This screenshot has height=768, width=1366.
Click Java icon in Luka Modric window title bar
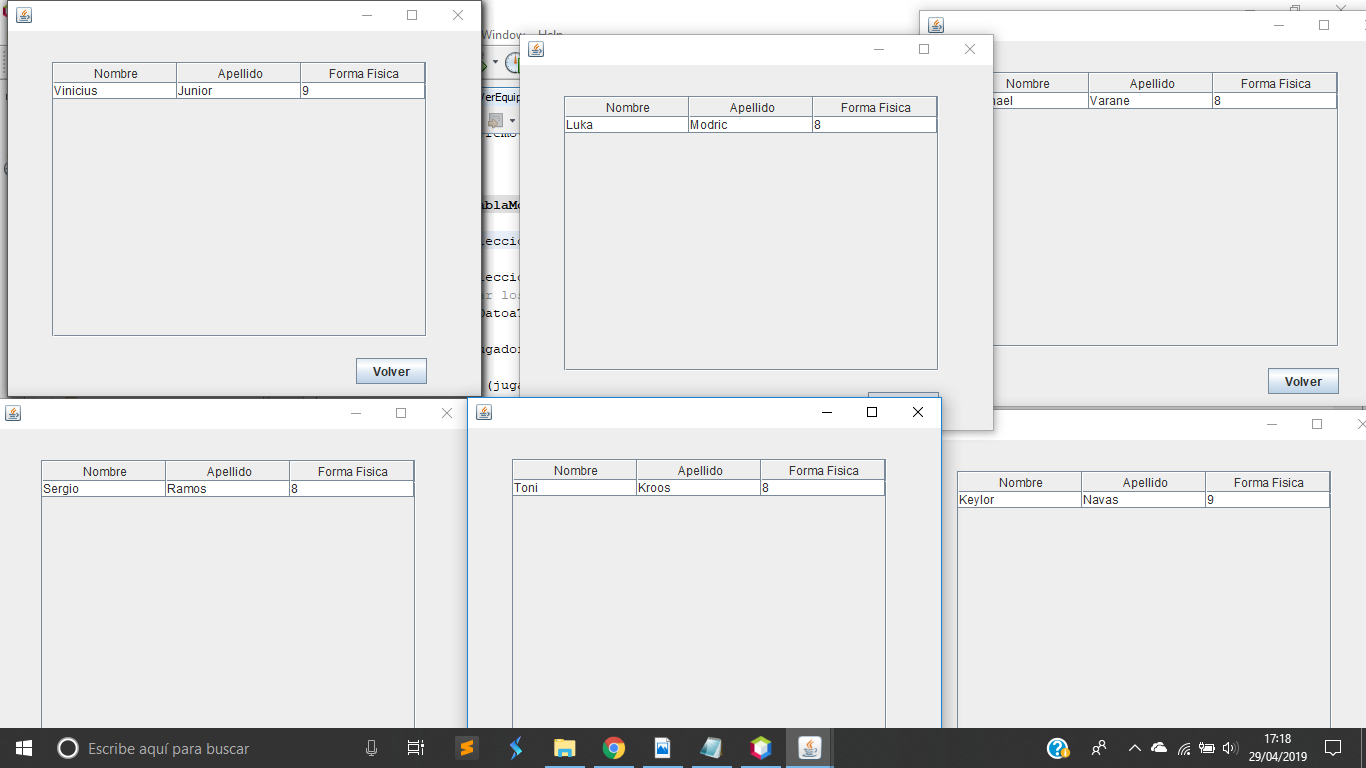tap(536, 49)
